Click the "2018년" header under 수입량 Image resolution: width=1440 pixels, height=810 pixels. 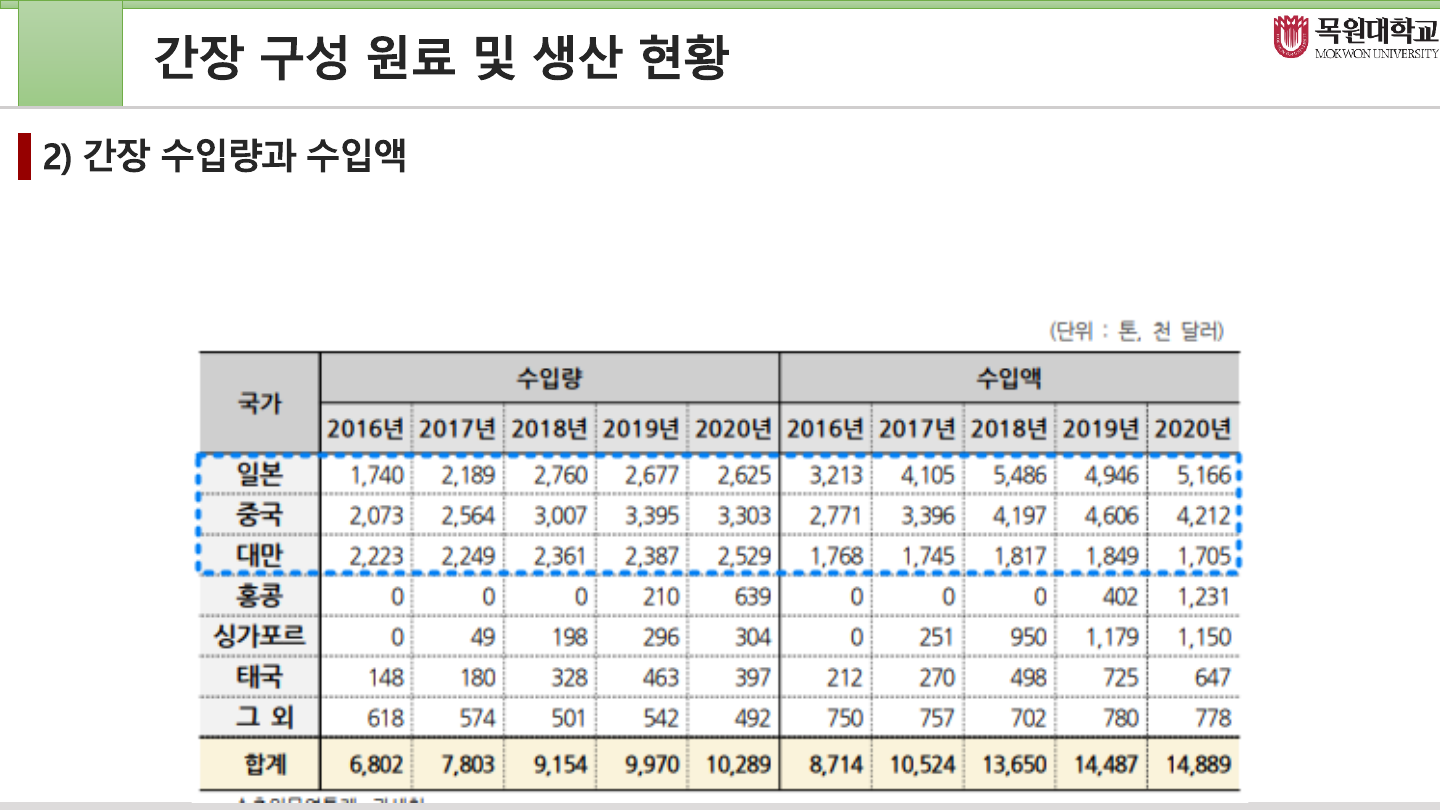pos(549,429)
